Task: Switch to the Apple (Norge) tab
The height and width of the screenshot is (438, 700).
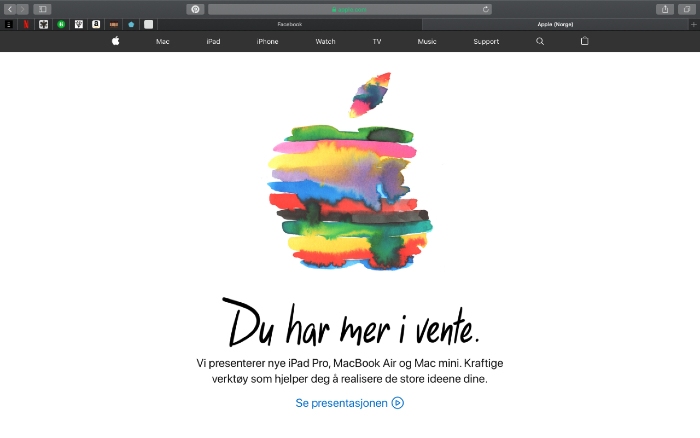Action: [x=555, y=25]
